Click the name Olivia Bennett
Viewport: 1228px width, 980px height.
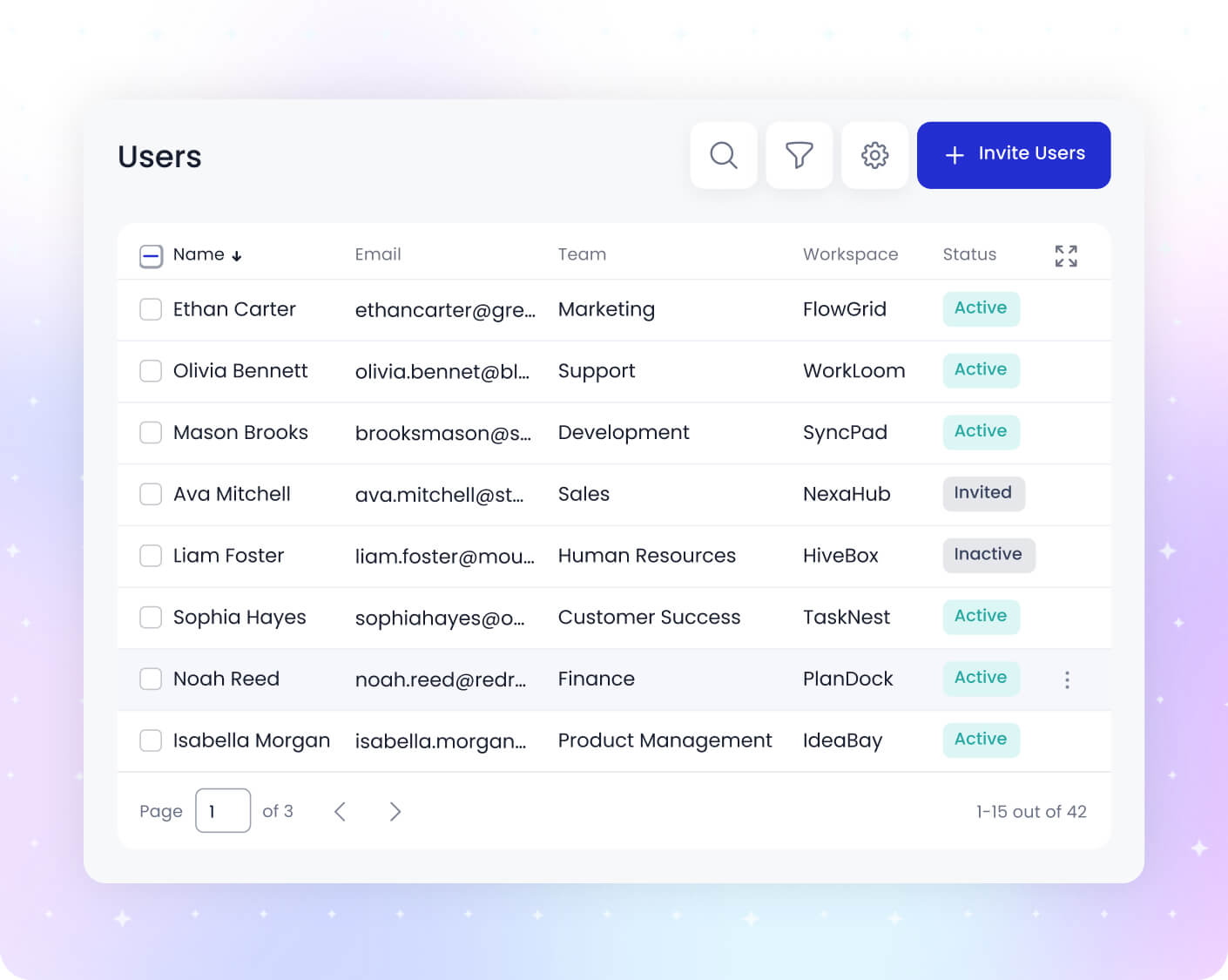pos(240,371)
